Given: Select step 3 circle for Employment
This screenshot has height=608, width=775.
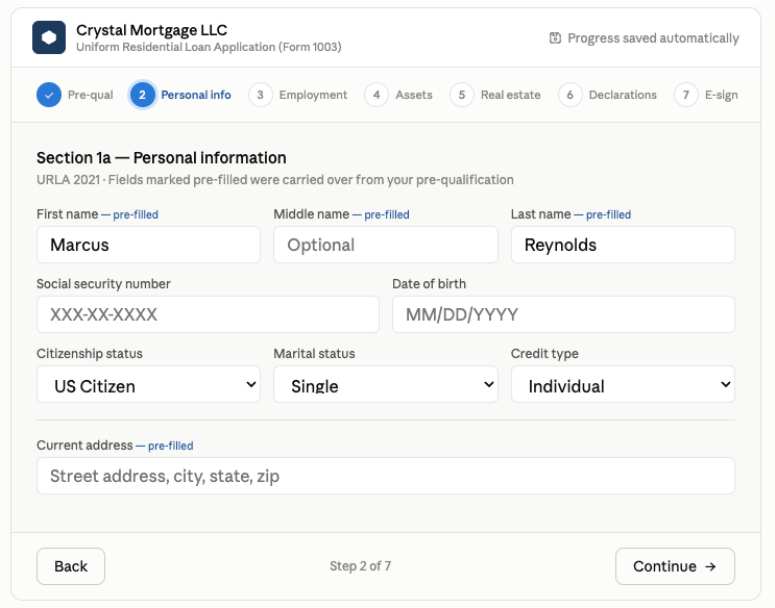Looking at the screenshot, I should pyautogui.click(x=260, y=95).
